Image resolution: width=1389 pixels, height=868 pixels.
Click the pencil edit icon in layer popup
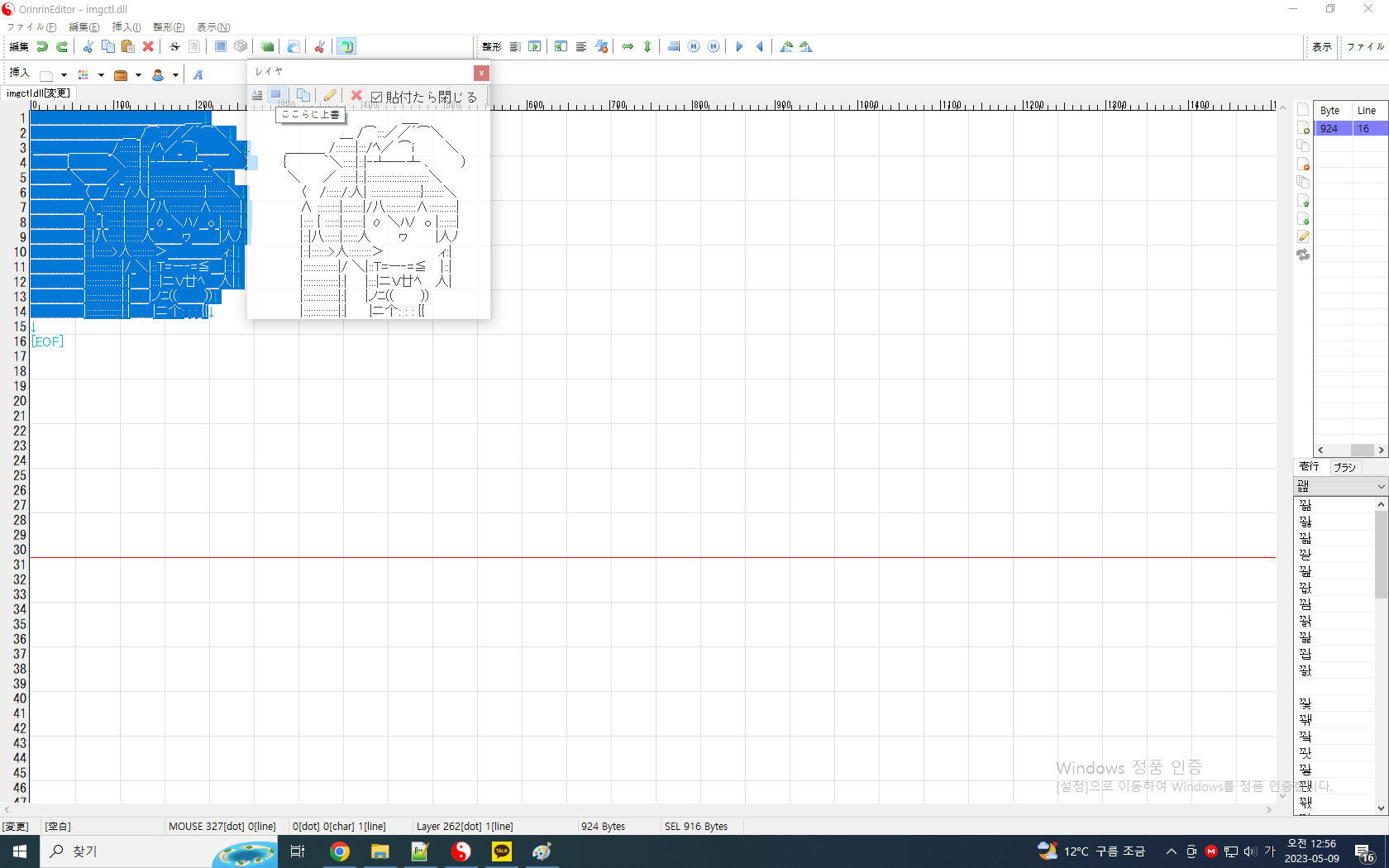click(x=330, y=96)
